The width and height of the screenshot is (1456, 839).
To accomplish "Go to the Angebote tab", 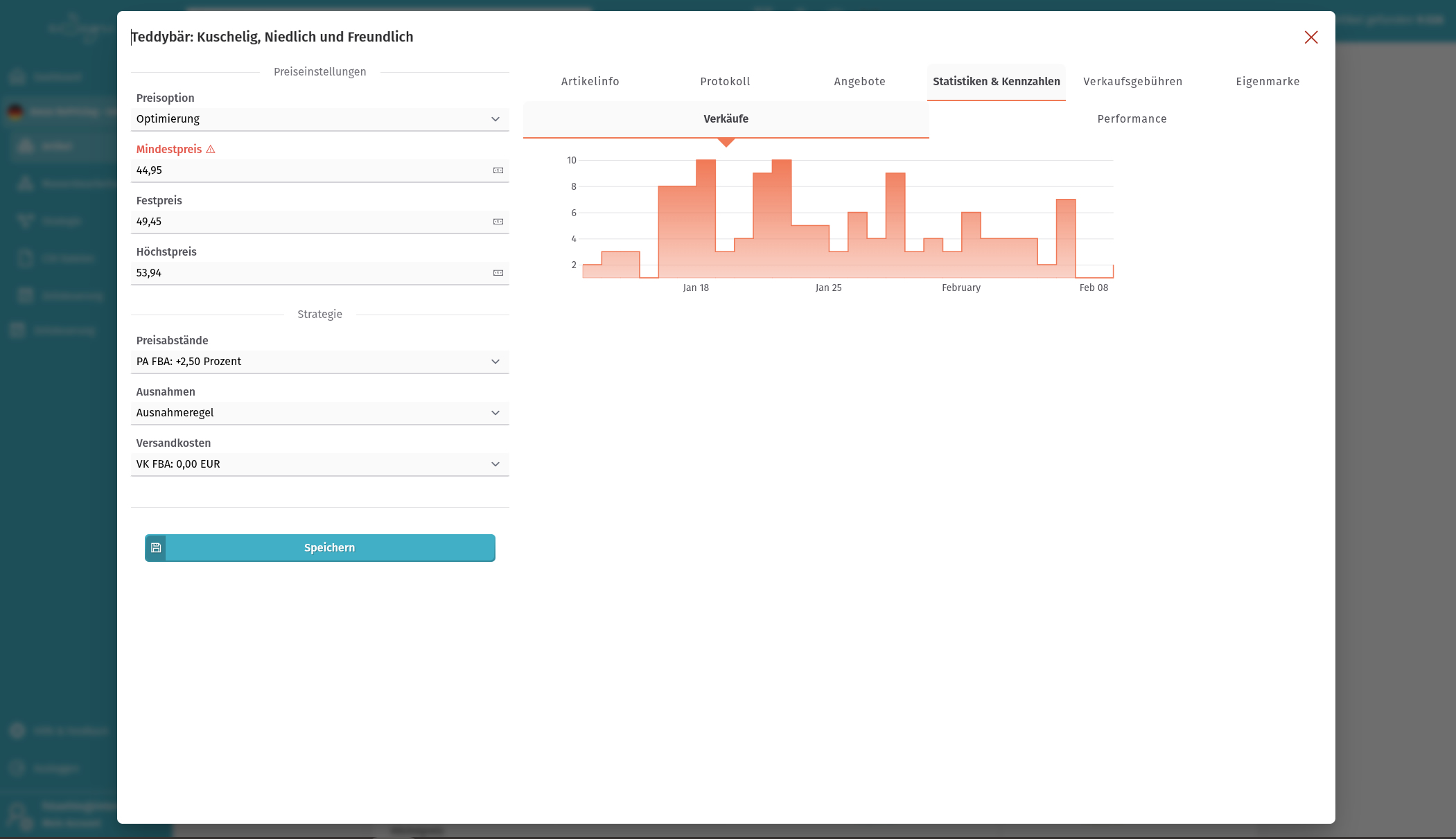I will point(859,82).
